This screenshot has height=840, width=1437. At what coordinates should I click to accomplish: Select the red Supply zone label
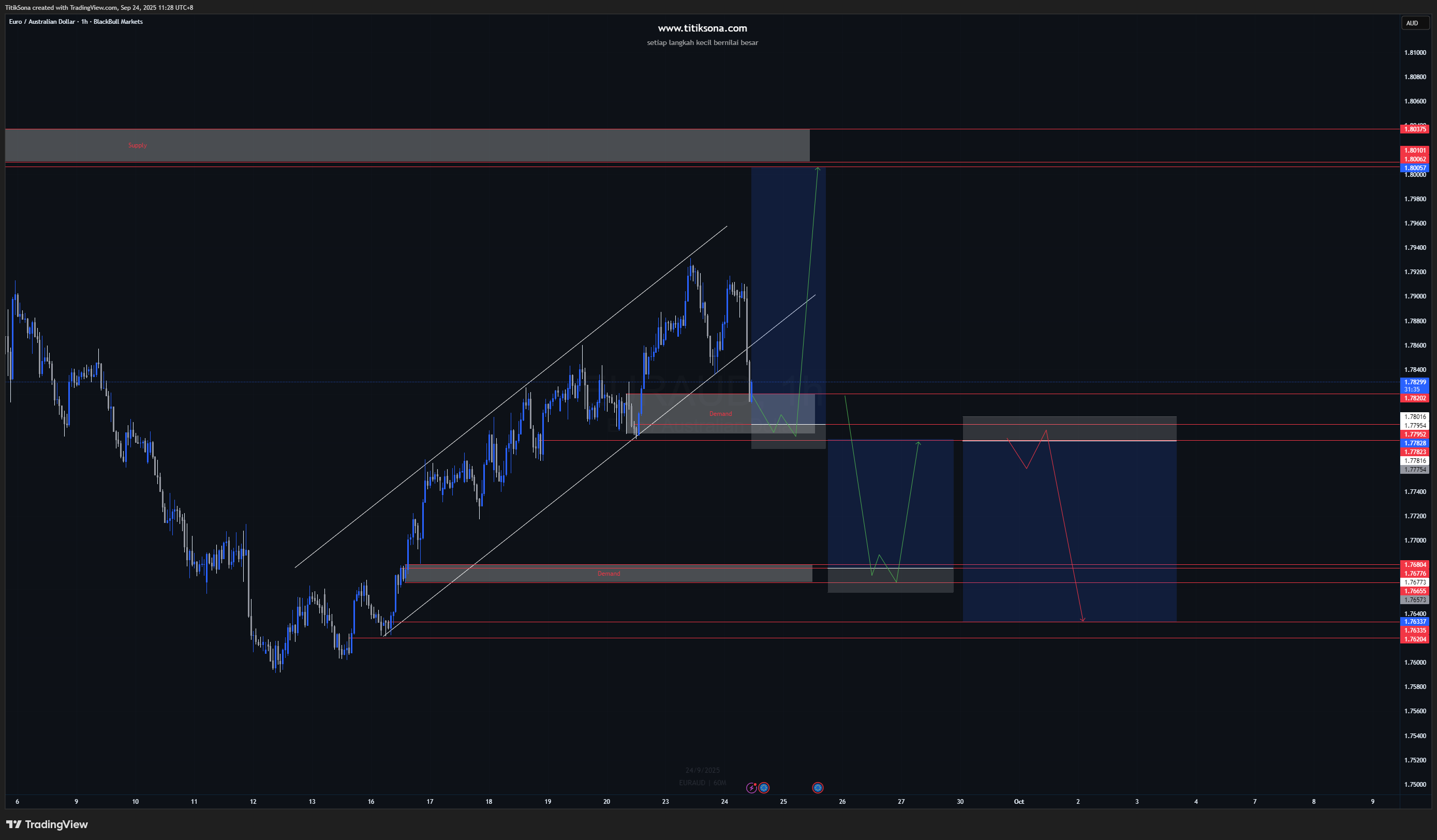(x=138, y=145)
